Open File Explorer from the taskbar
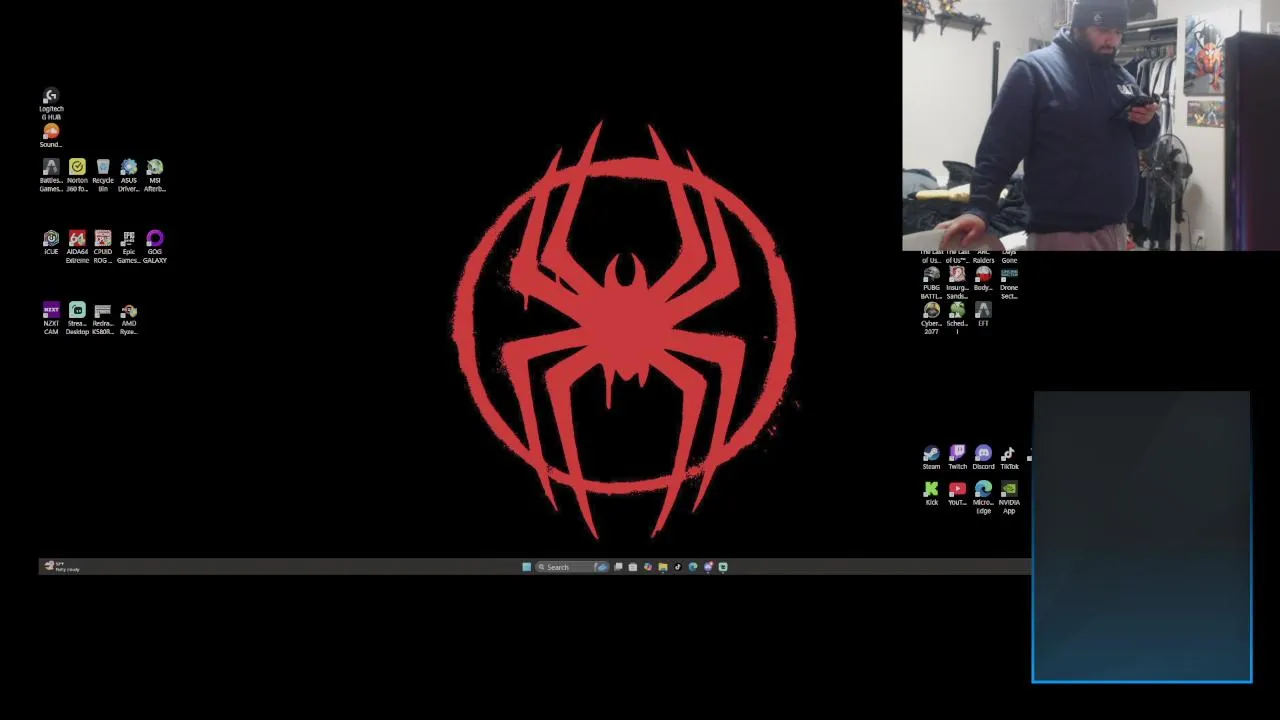Screen dimensions: 1280x720 [662, 567]
